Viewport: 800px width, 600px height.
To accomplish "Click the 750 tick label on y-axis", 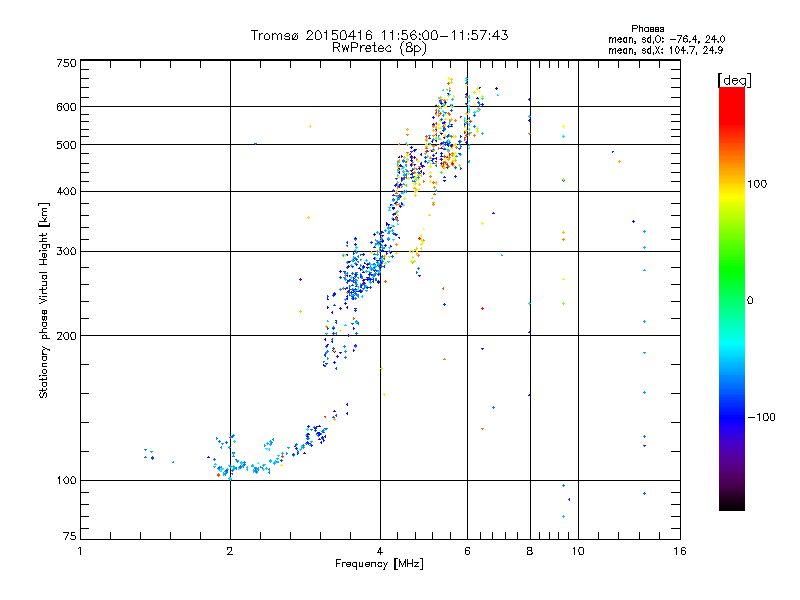I will coord(67,63).
